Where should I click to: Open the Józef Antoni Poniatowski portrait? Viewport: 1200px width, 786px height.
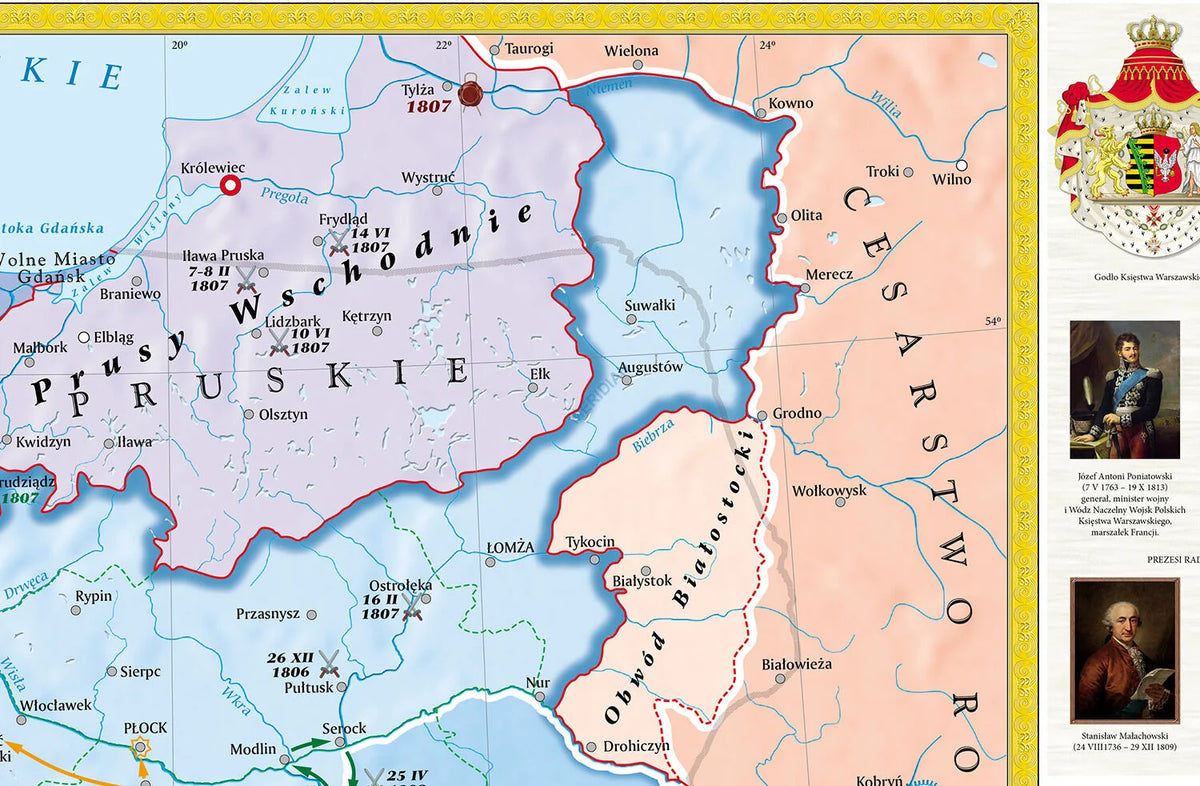pyautogui.click(x=1124, y=389)
